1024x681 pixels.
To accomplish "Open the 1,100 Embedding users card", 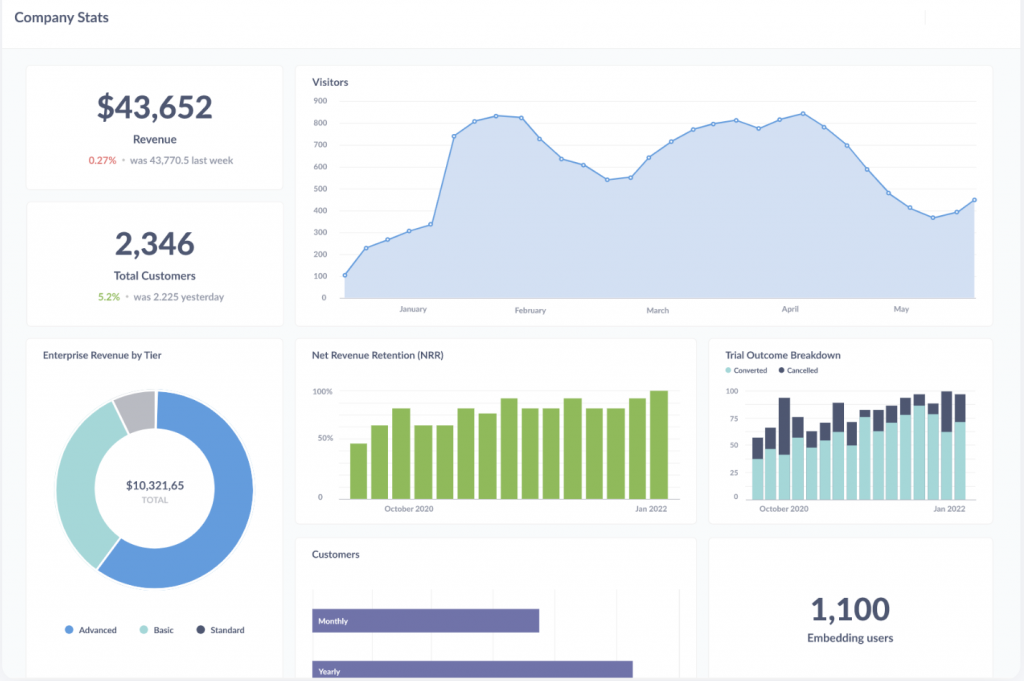I will pos(850,607).
